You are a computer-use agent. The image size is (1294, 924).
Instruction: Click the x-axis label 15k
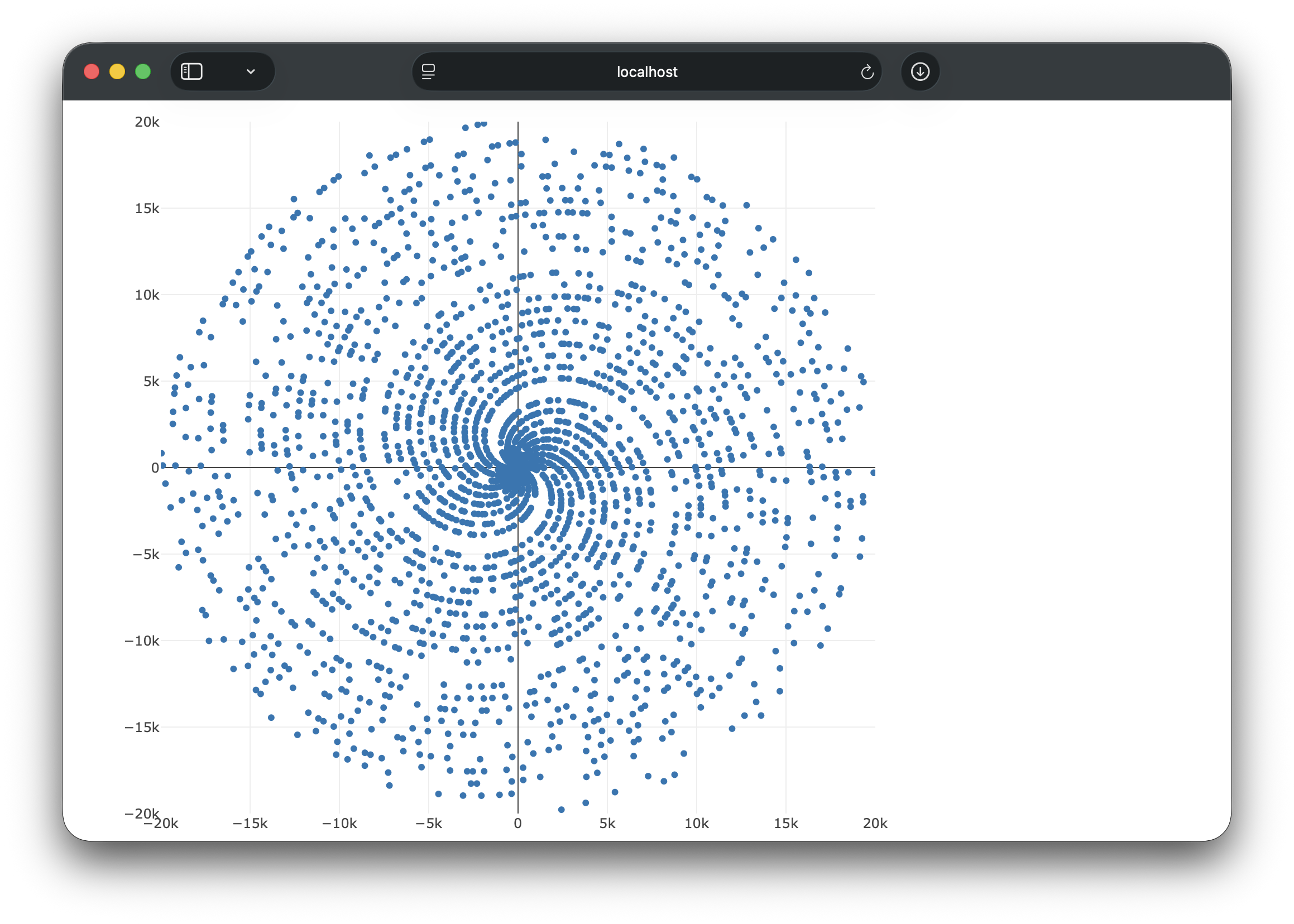[x=786, y=824]
